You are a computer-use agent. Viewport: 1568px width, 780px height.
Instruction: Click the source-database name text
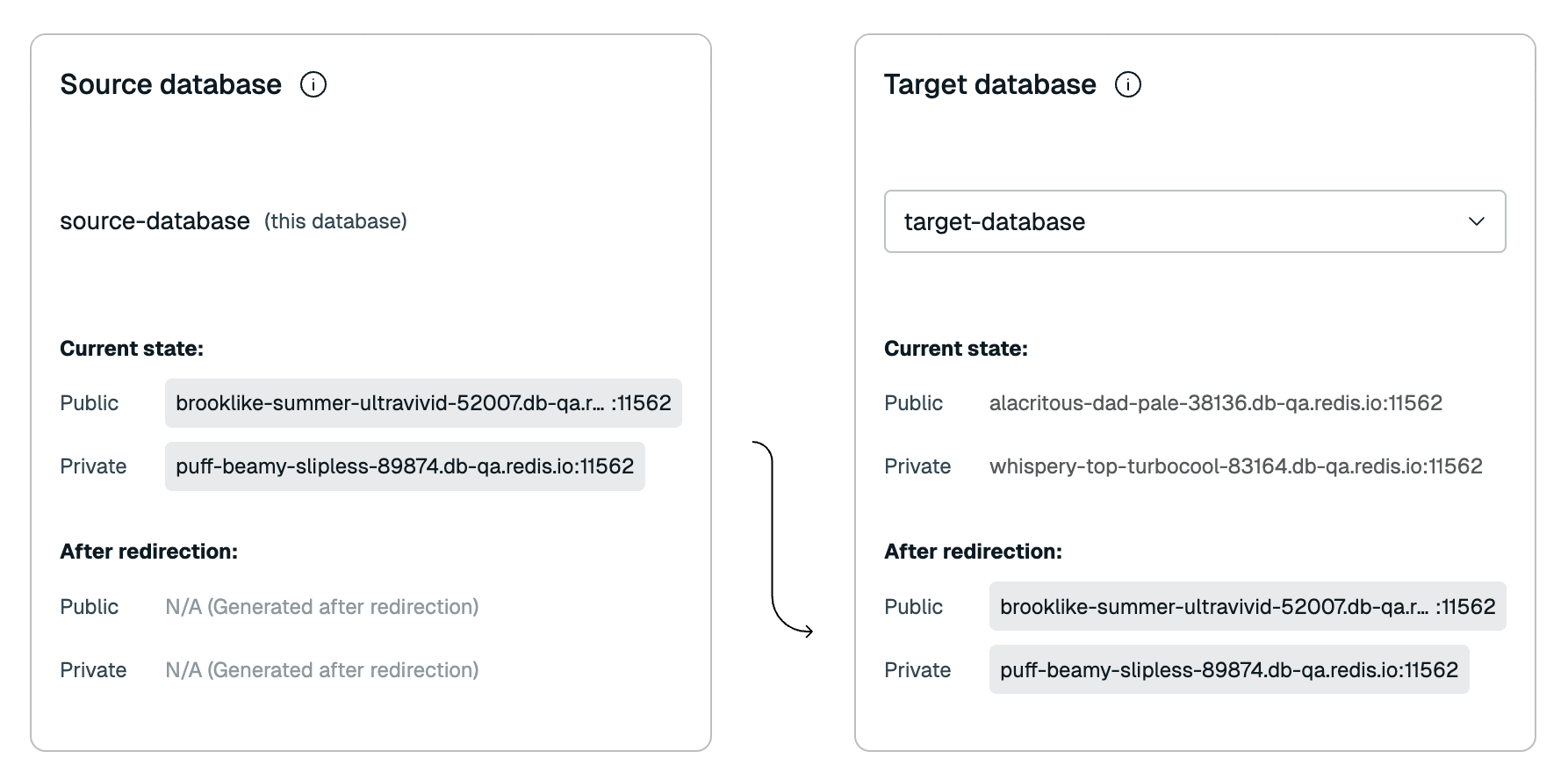155,221
